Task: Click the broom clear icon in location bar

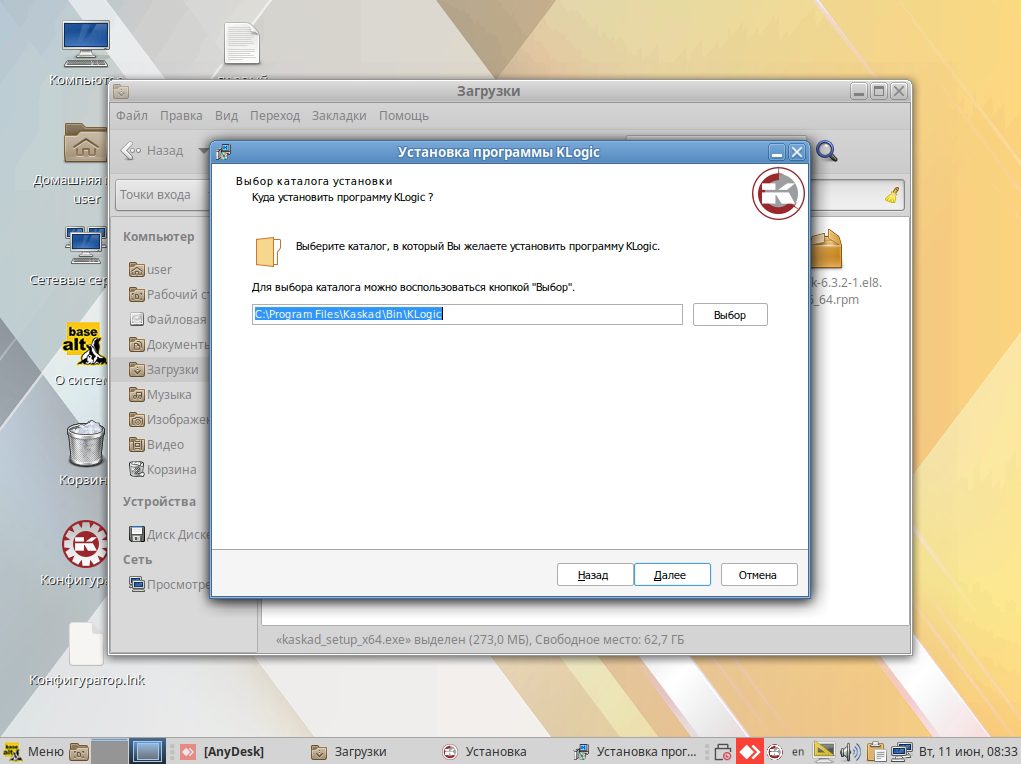Action: 892,195
